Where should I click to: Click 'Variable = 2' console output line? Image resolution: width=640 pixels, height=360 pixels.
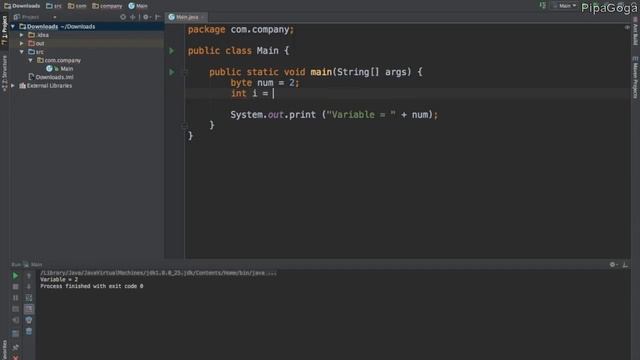point(59,280)
